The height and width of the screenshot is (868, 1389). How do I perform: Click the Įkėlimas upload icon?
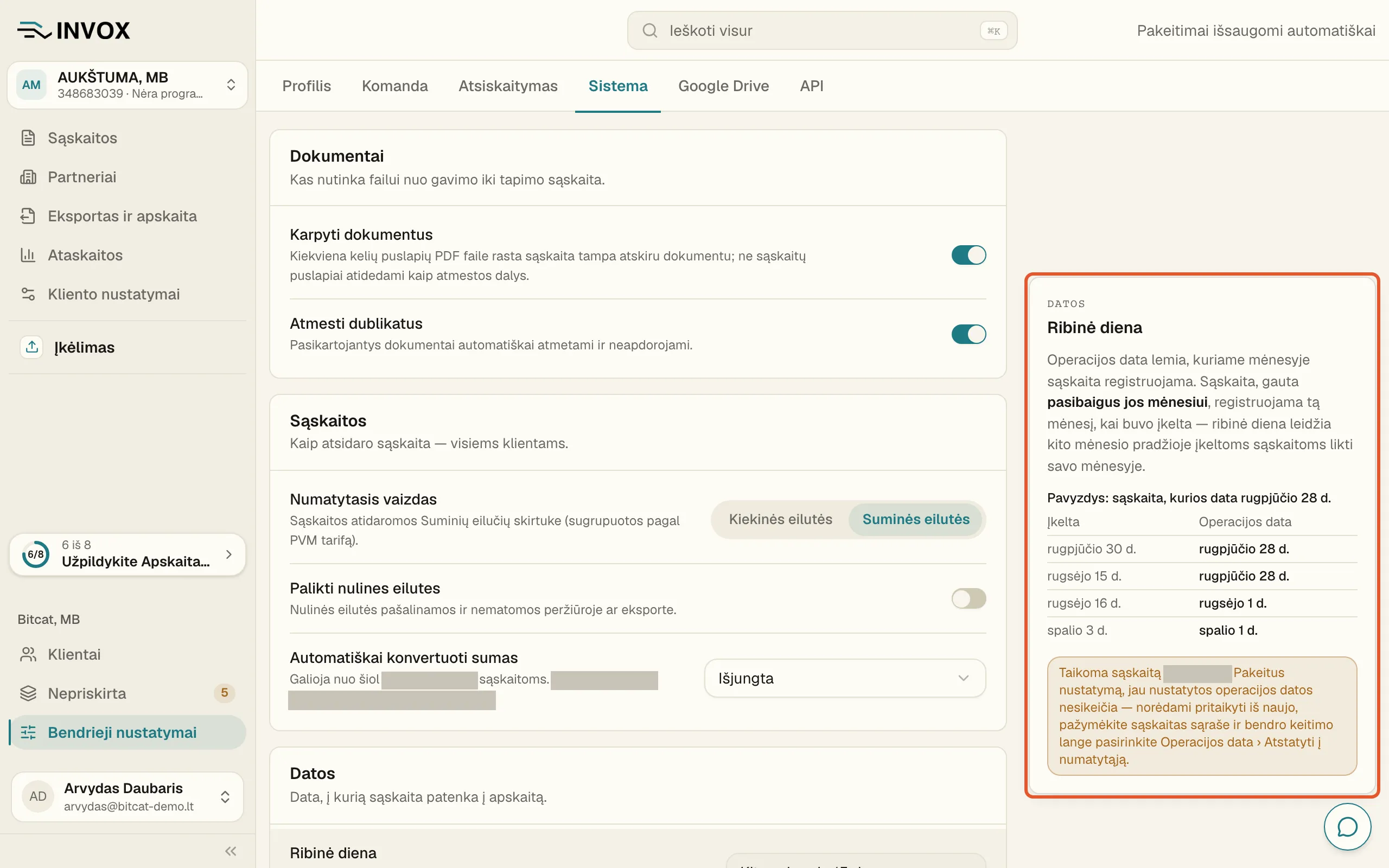pos(31,347)
